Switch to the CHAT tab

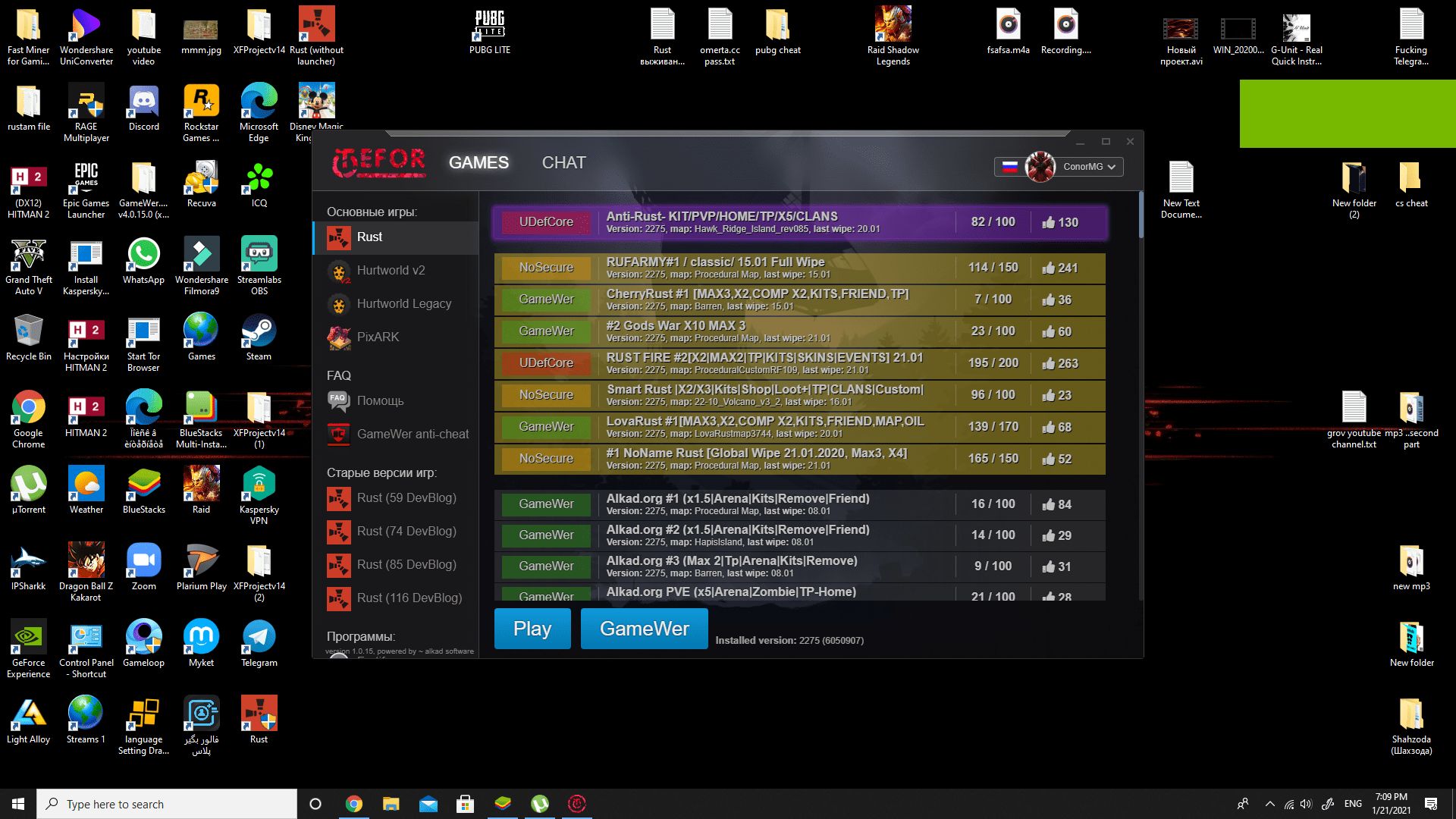coord(563,162)
